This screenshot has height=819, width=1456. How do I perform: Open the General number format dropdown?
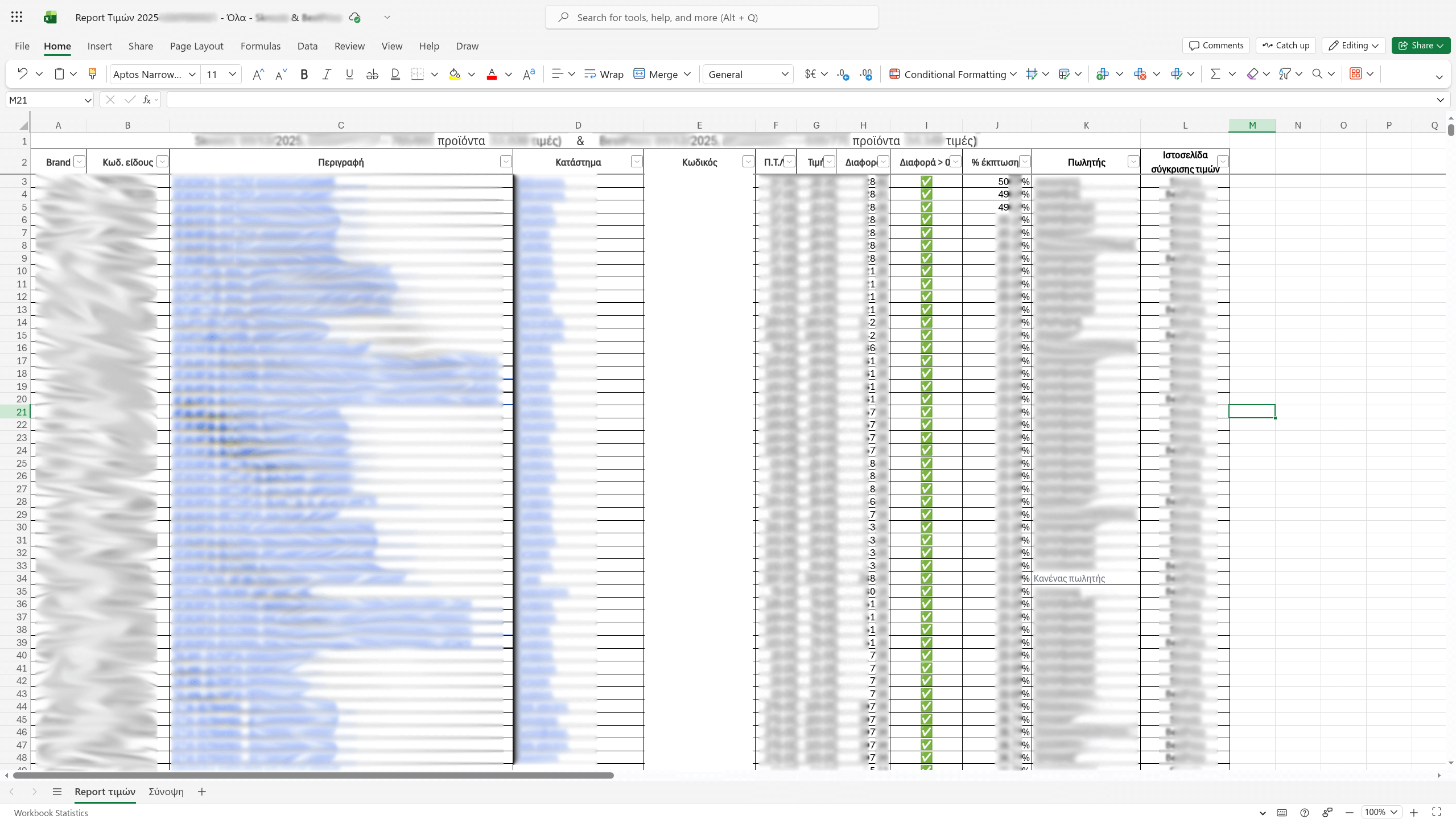[x=747, y=74]
